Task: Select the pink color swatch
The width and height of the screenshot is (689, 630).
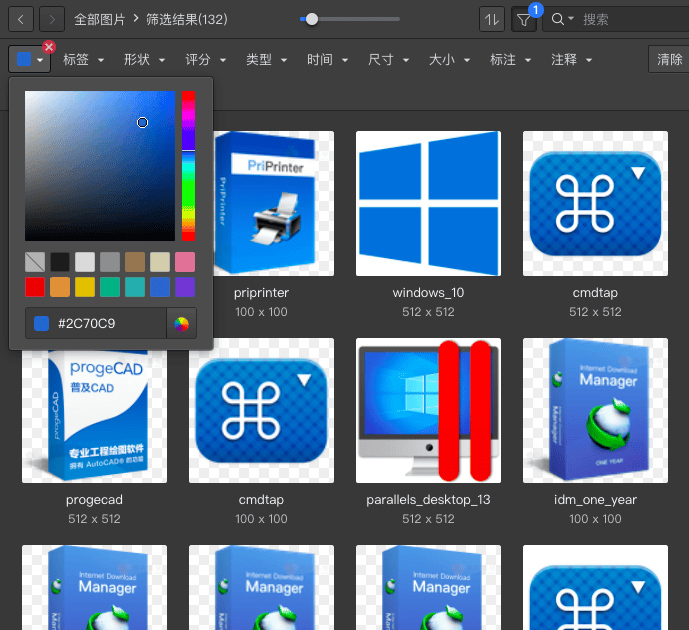Action: 185,262
